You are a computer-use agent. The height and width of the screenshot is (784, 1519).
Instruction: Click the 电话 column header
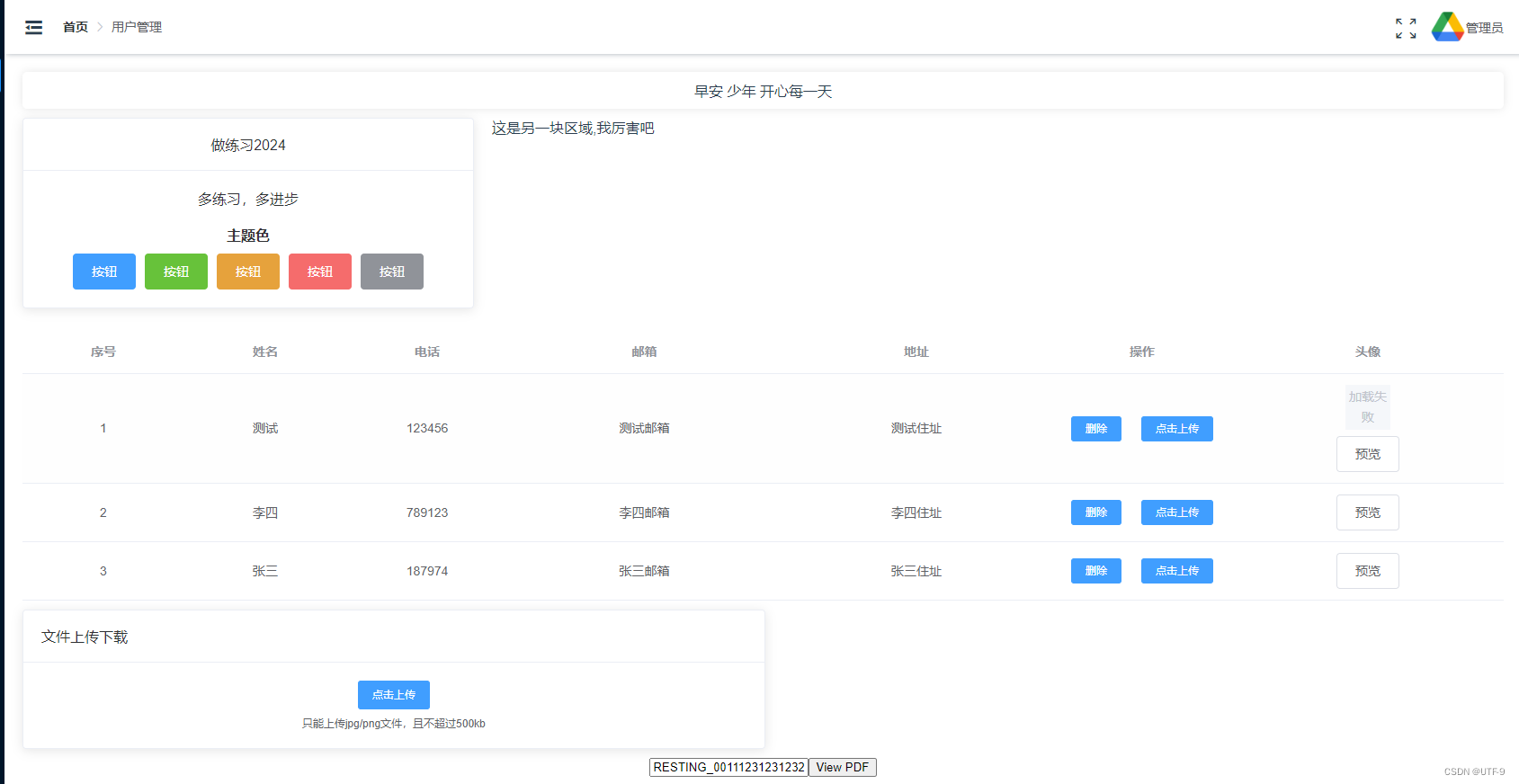pyautogui.click(x=427, y=352)
